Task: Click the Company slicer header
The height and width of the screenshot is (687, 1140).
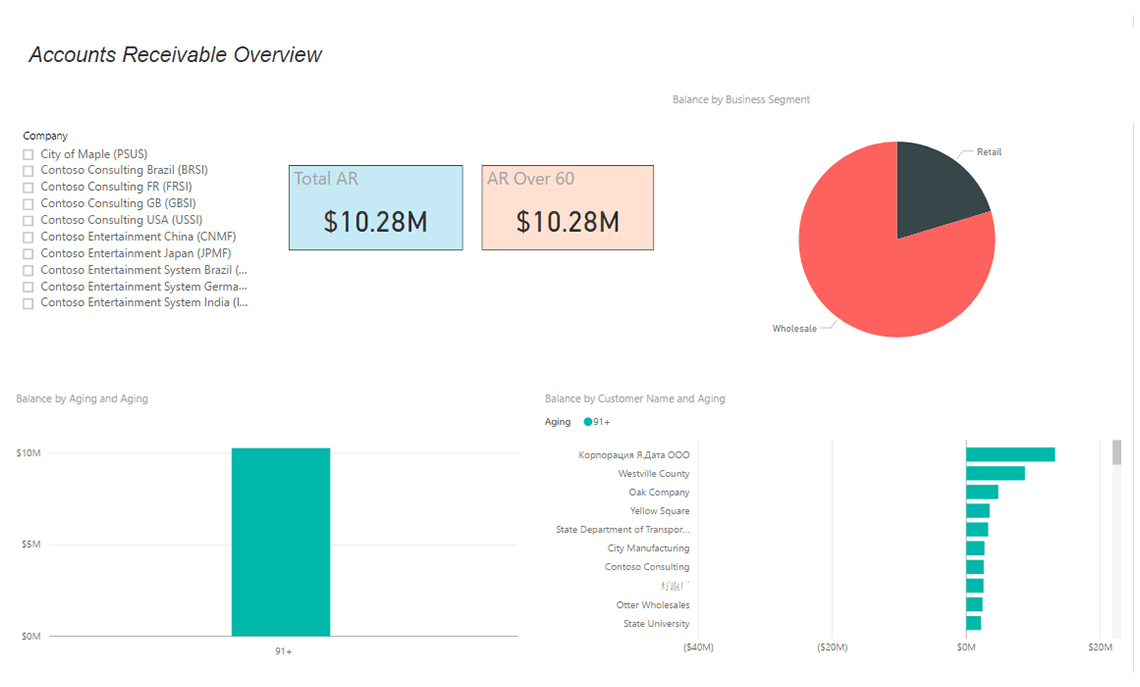Action: [45, 136]
